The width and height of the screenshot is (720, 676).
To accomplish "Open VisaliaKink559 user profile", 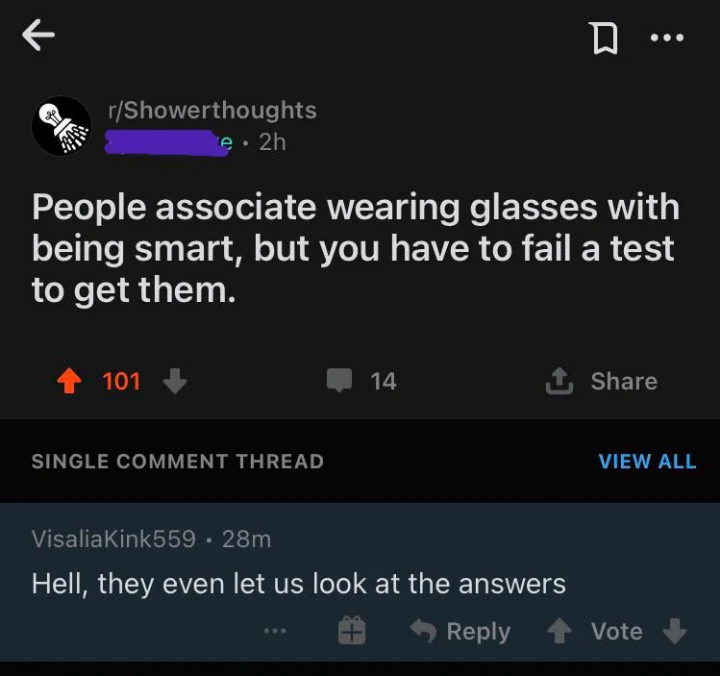I will click(x=114, y=539).
